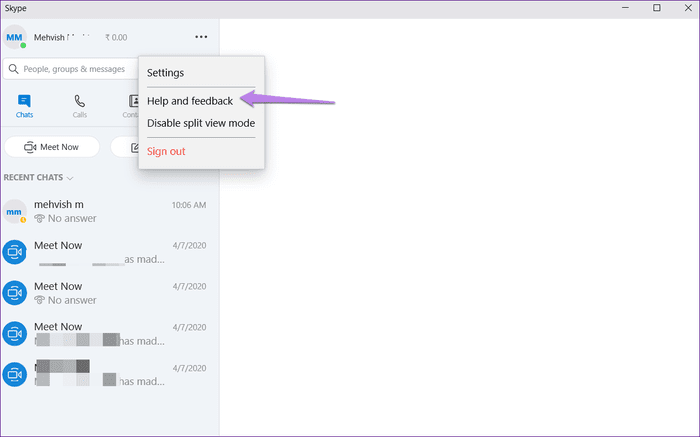700x437 pixels.
Task: Click the third Meet Now chat's camera avatar
Action: tap(15, 333)
